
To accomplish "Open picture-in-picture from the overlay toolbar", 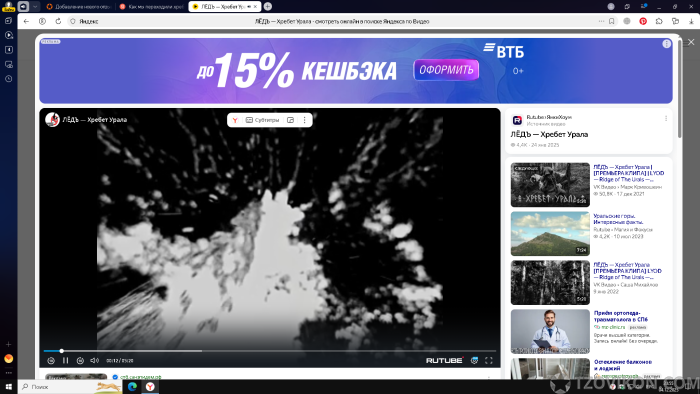I will click(x=291, y=120).
